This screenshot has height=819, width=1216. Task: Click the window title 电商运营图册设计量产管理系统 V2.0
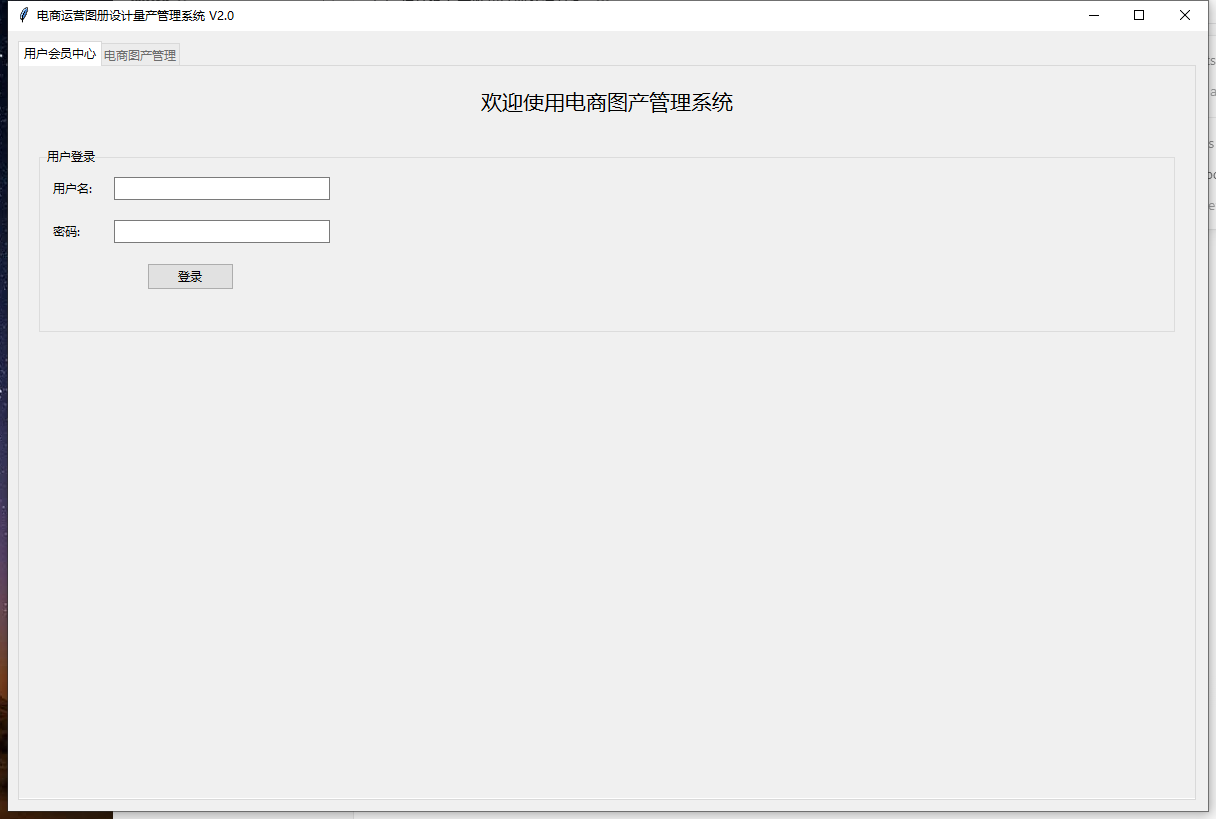(x=135, y=16)
